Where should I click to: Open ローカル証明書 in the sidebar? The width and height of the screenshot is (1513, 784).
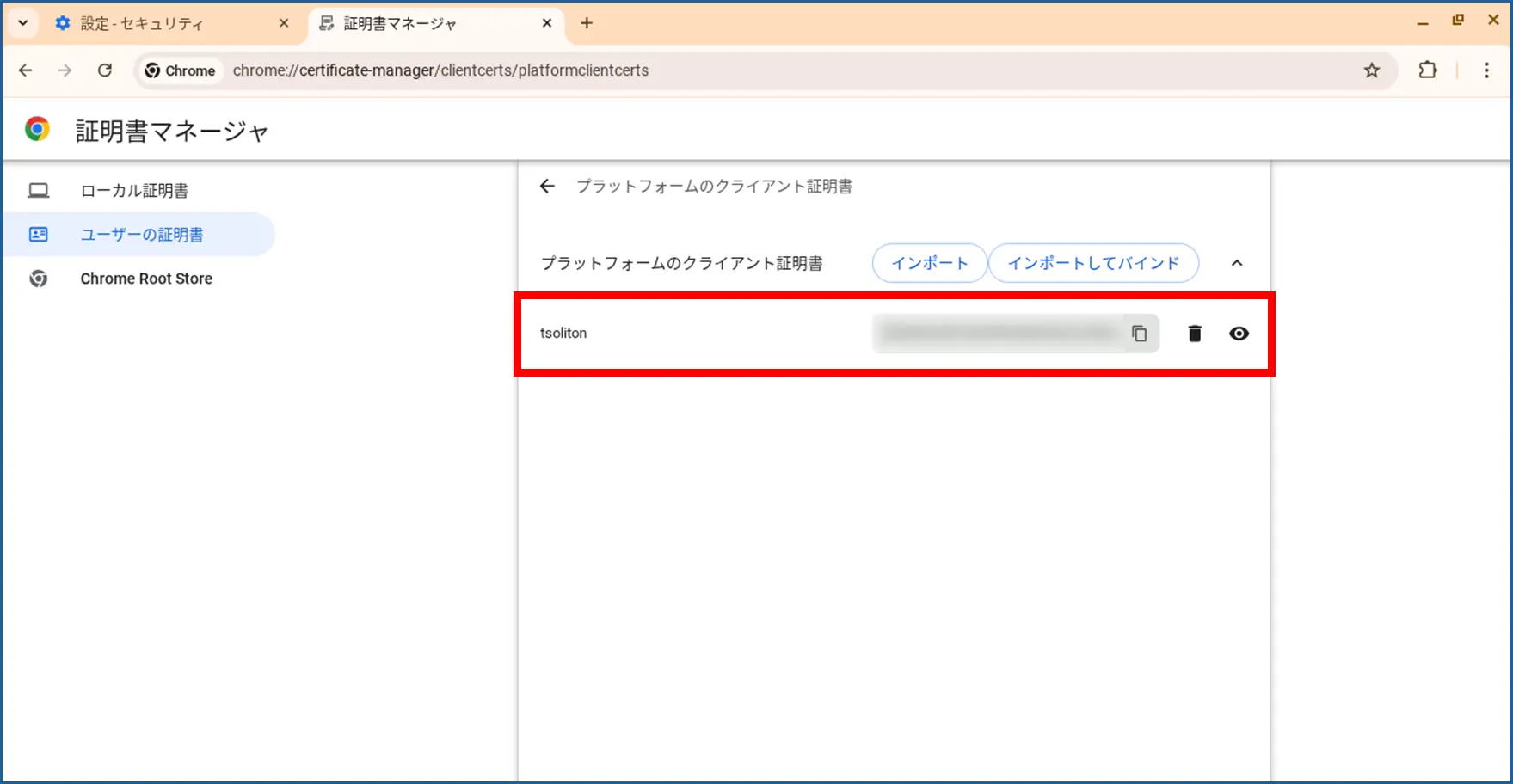pyautogui.click(x=134, y=191)
